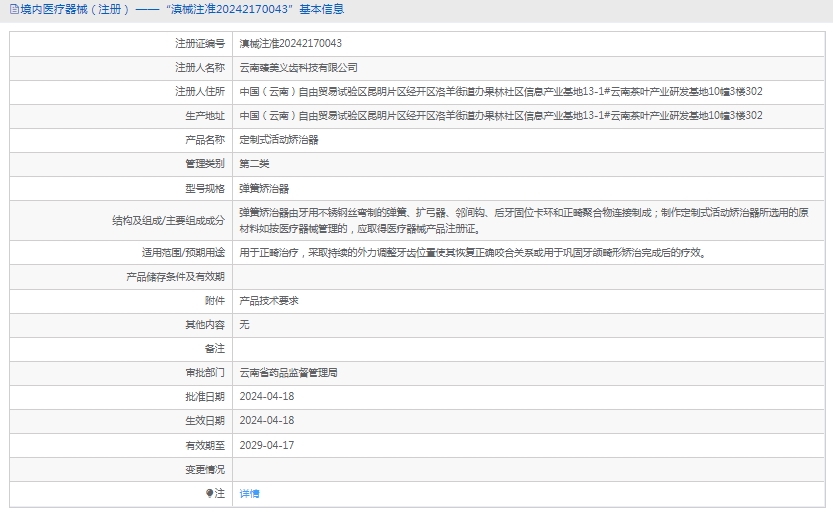Click the 生产地址 address value

click(500, 116)
